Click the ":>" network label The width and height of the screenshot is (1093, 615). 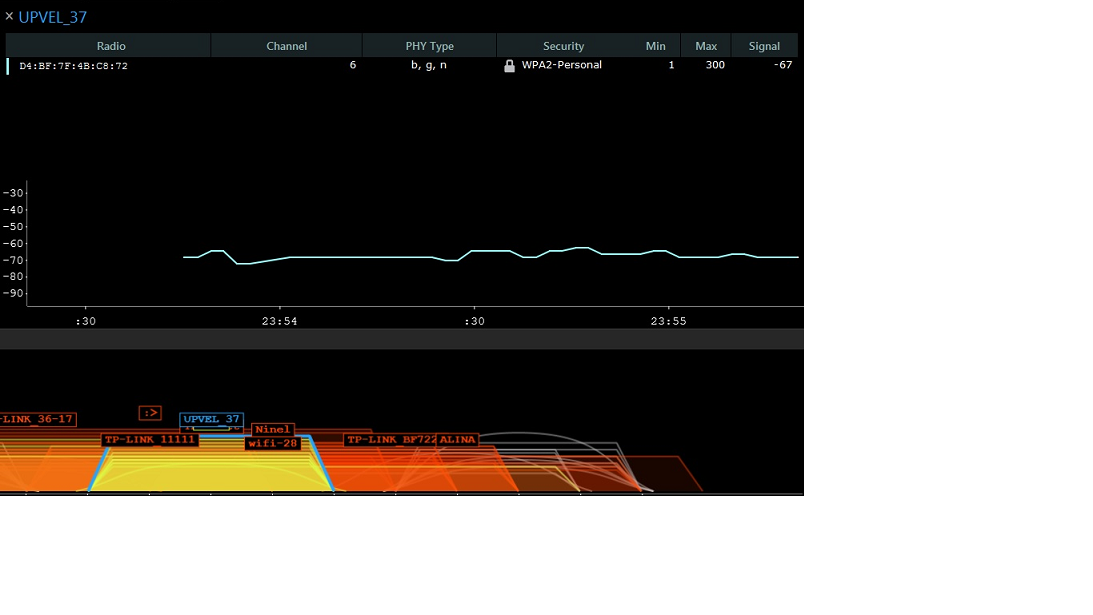[150, 413]
